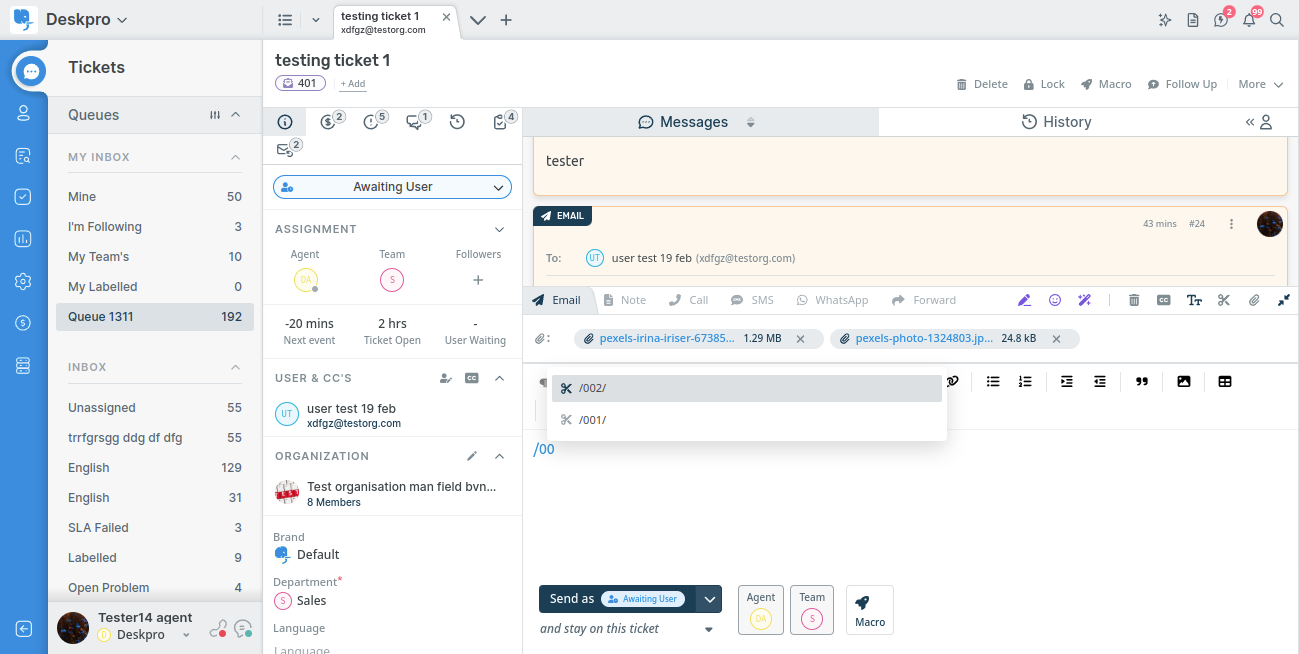Open the Send as options dropdown arrow
This screenshot has height=654, width=1299.
point(709,599)
